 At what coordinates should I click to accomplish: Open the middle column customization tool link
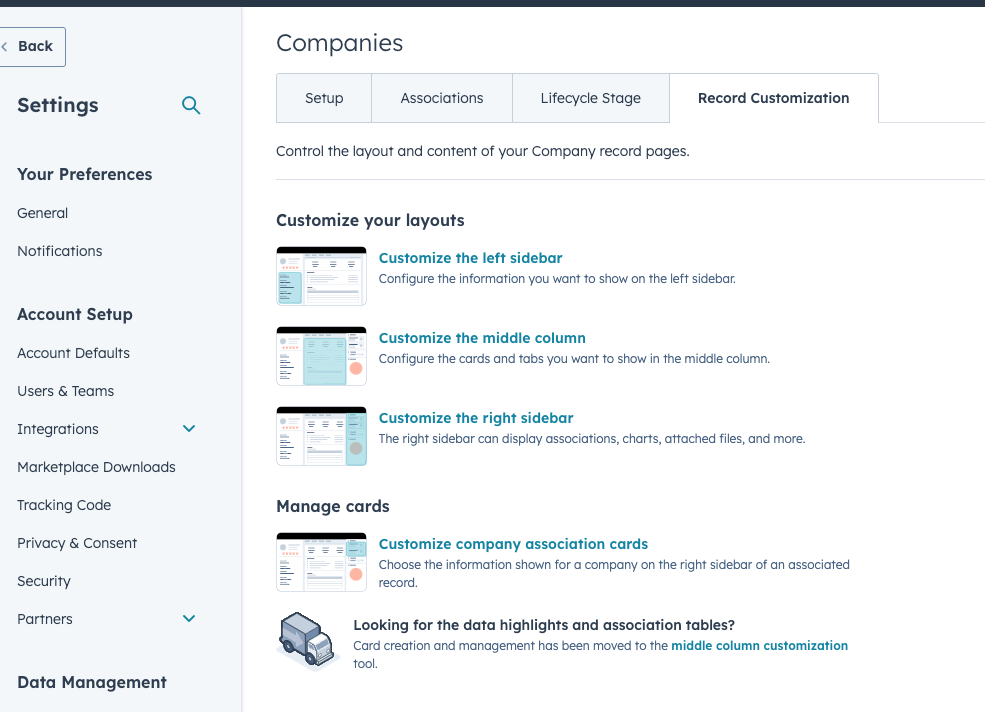759,645
